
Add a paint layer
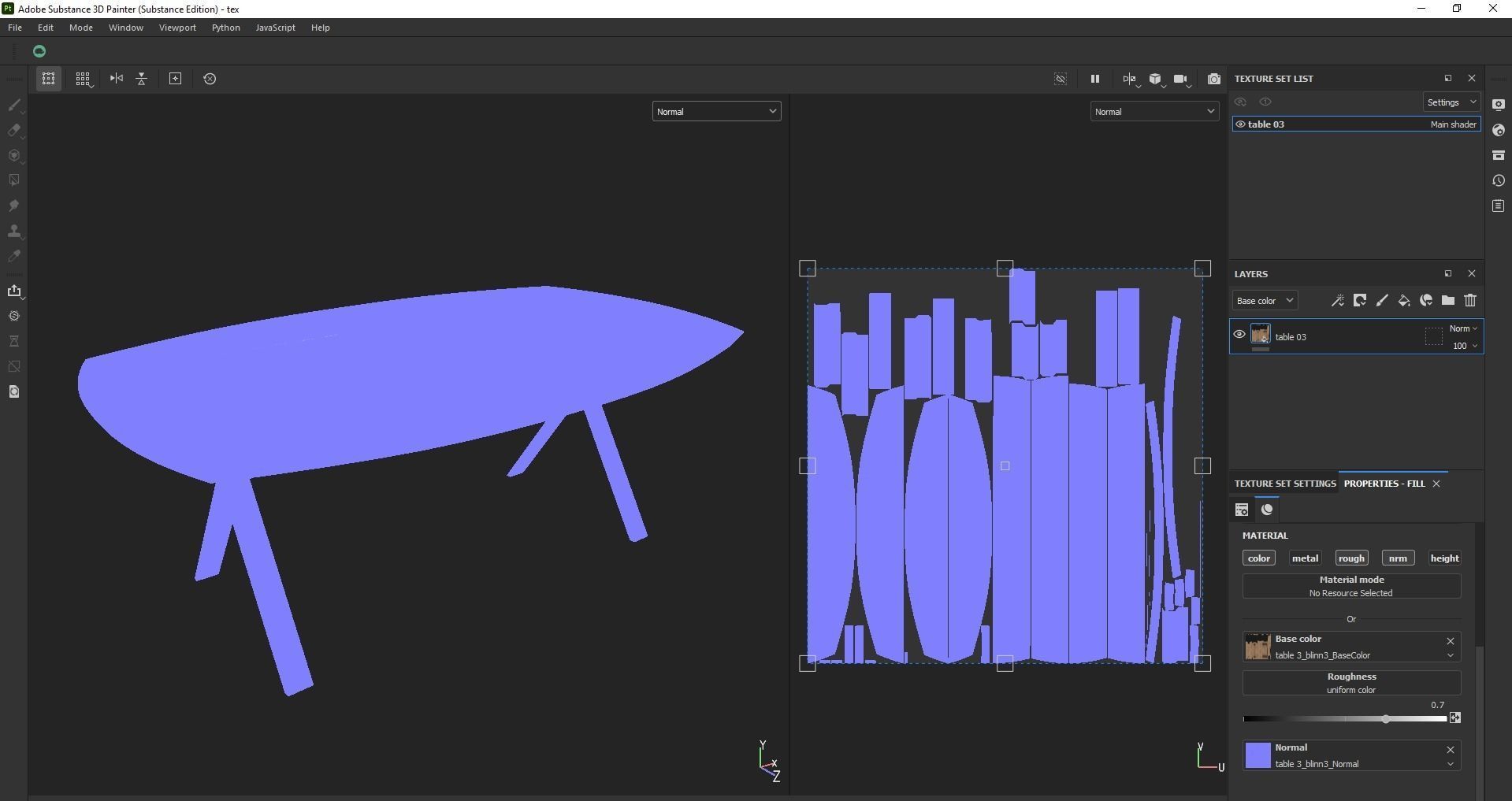point(1382,300)
